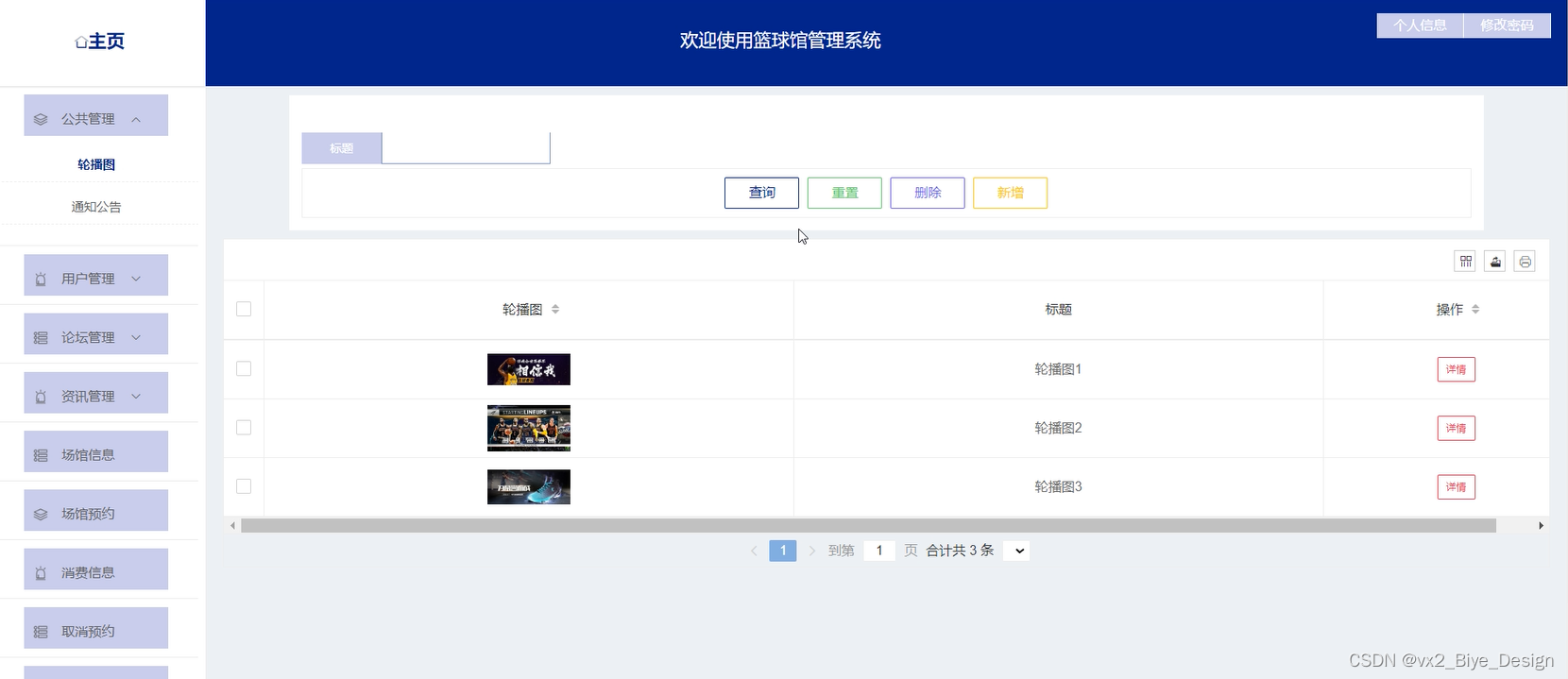Click the 公共管理 layers icon
The height and width of the screenshot is (679, 1568).
[41, 119]
